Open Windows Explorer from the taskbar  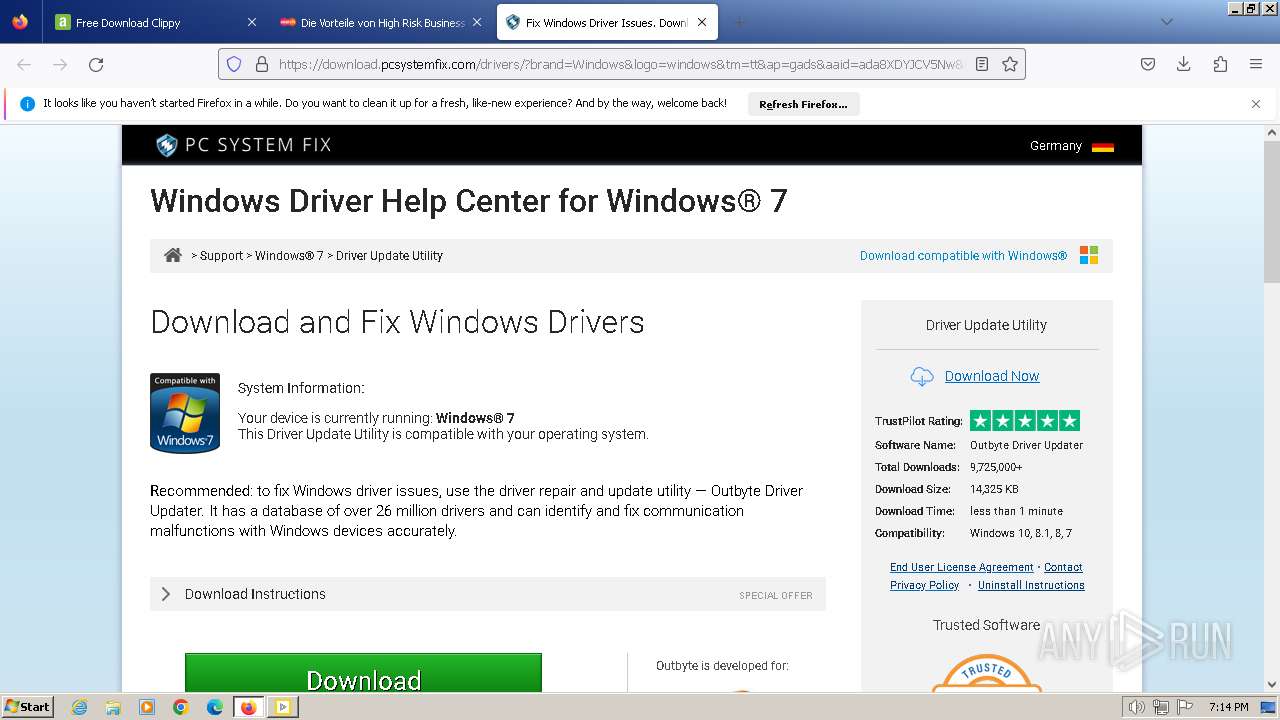pos(113,707)
